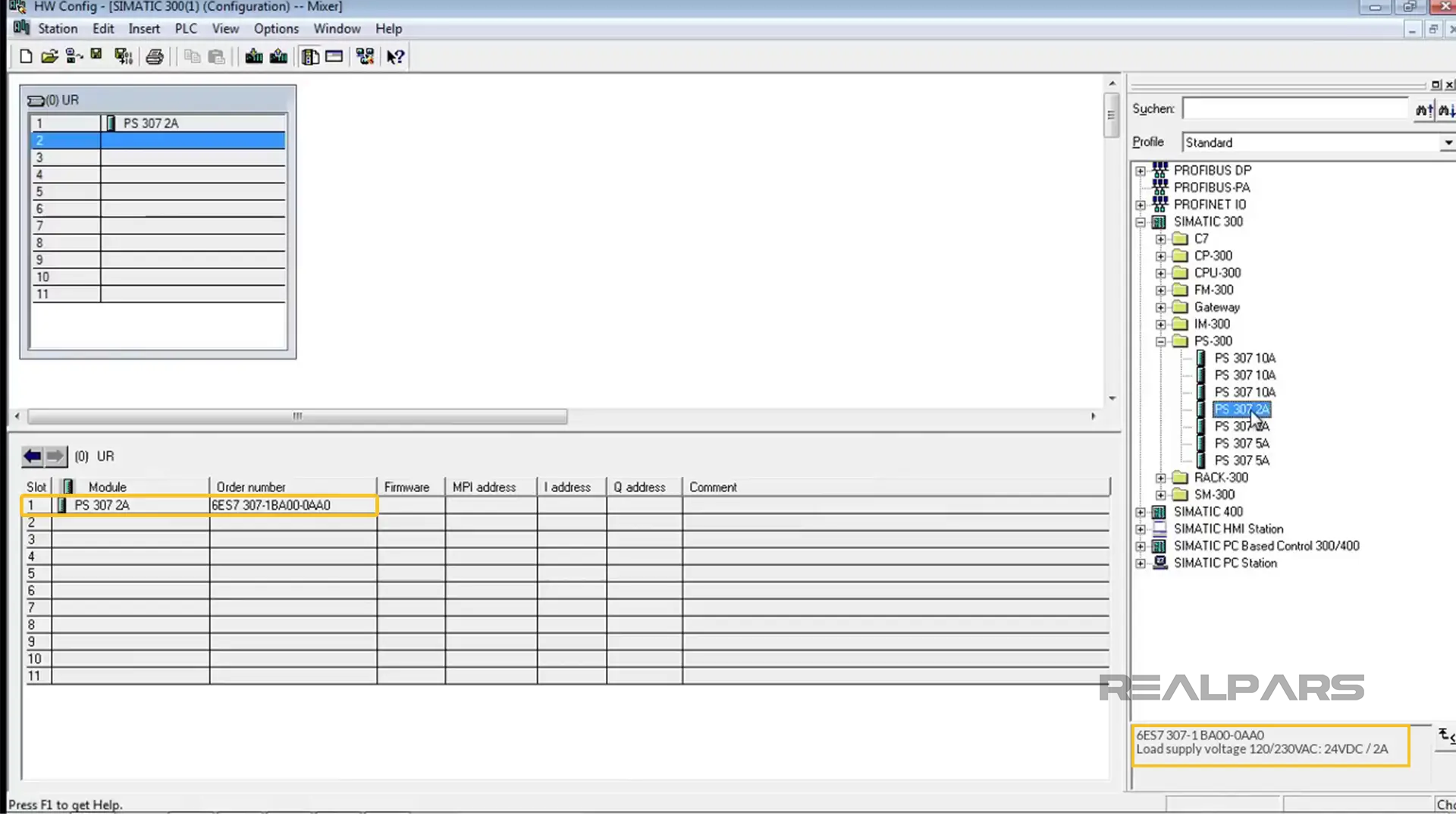This screenshot has height=819, width=1456.
Task: Click the Print station configuration icon
Action: click(x=155, y=55)
